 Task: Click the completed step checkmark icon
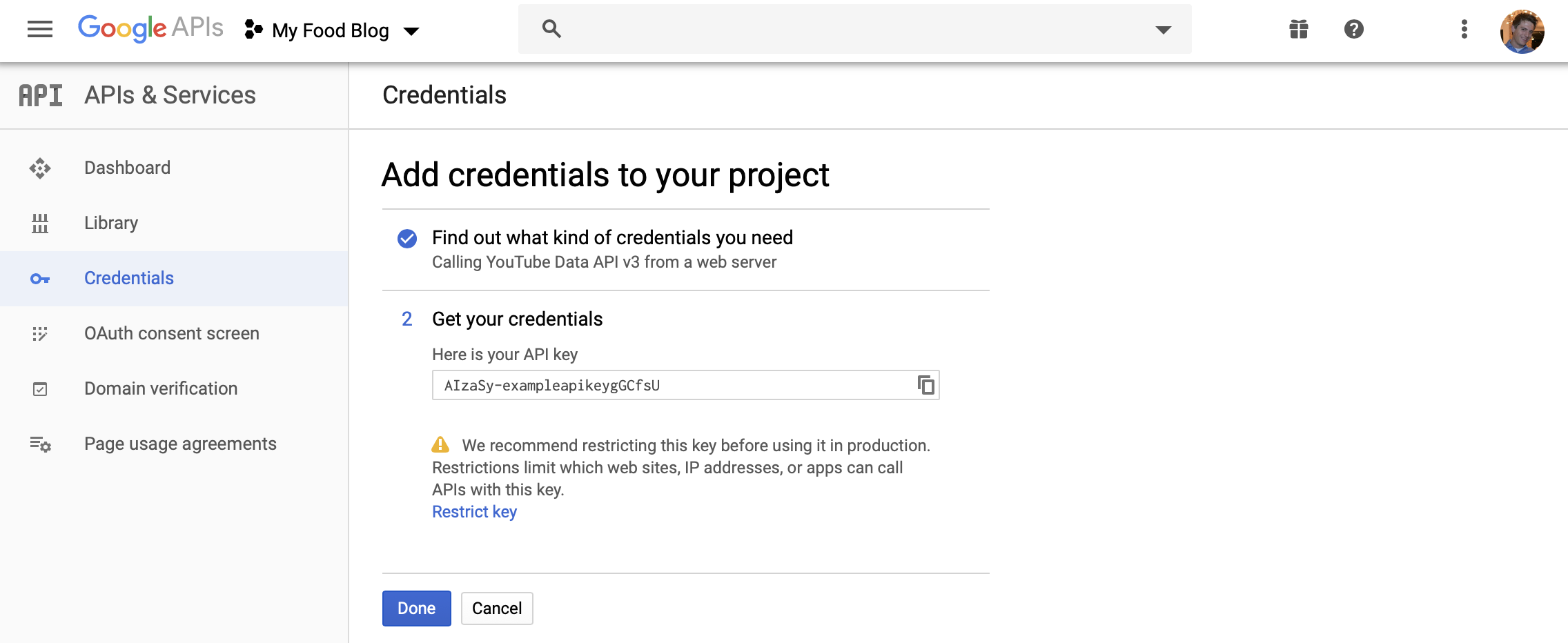tap(407, 239)
